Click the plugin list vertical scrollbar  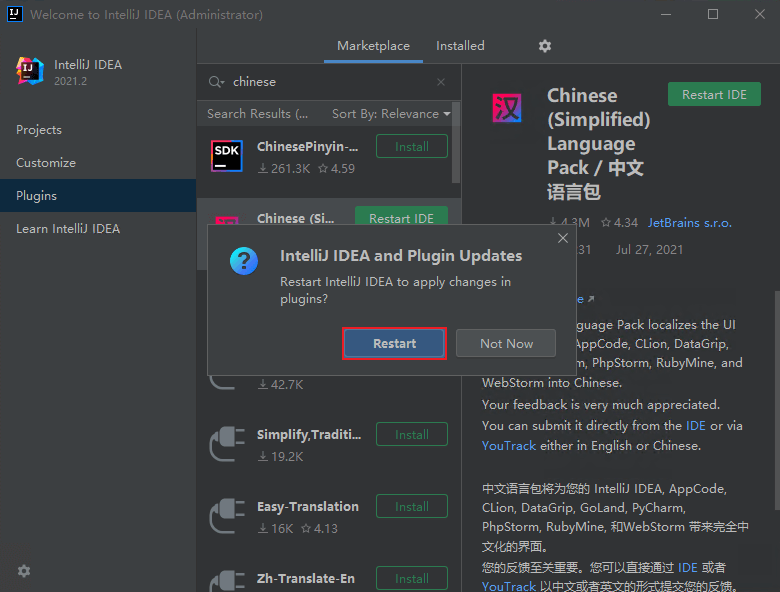456,142
